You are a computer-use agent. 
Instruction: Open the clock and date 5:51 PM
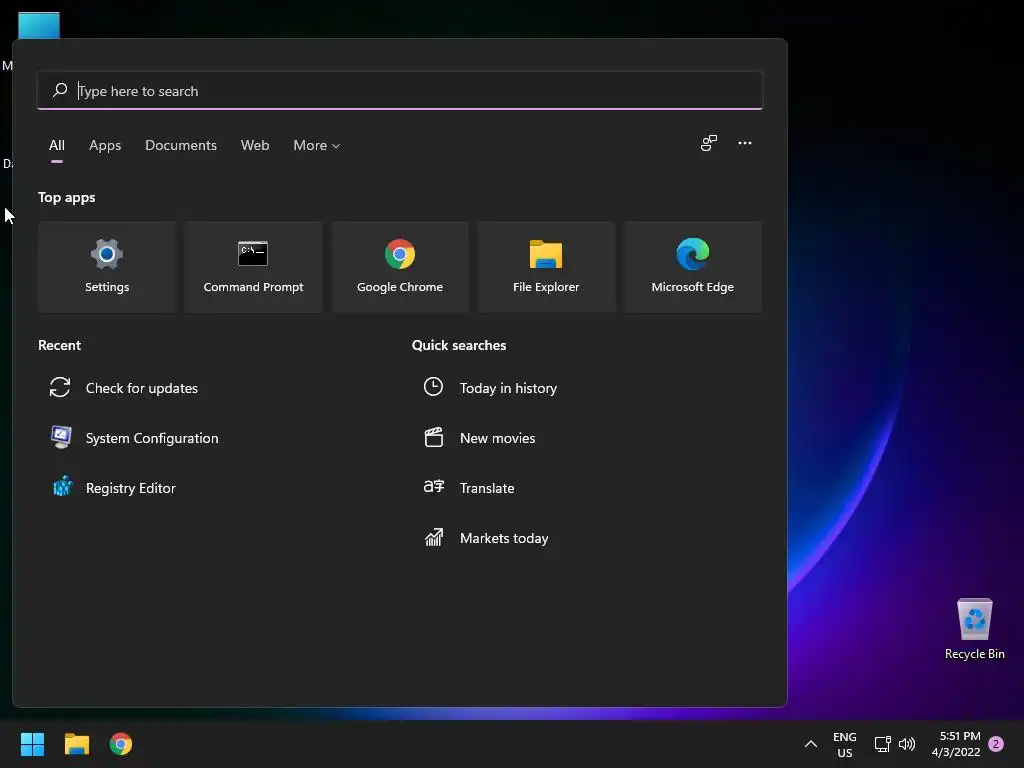tap(956, 744)
